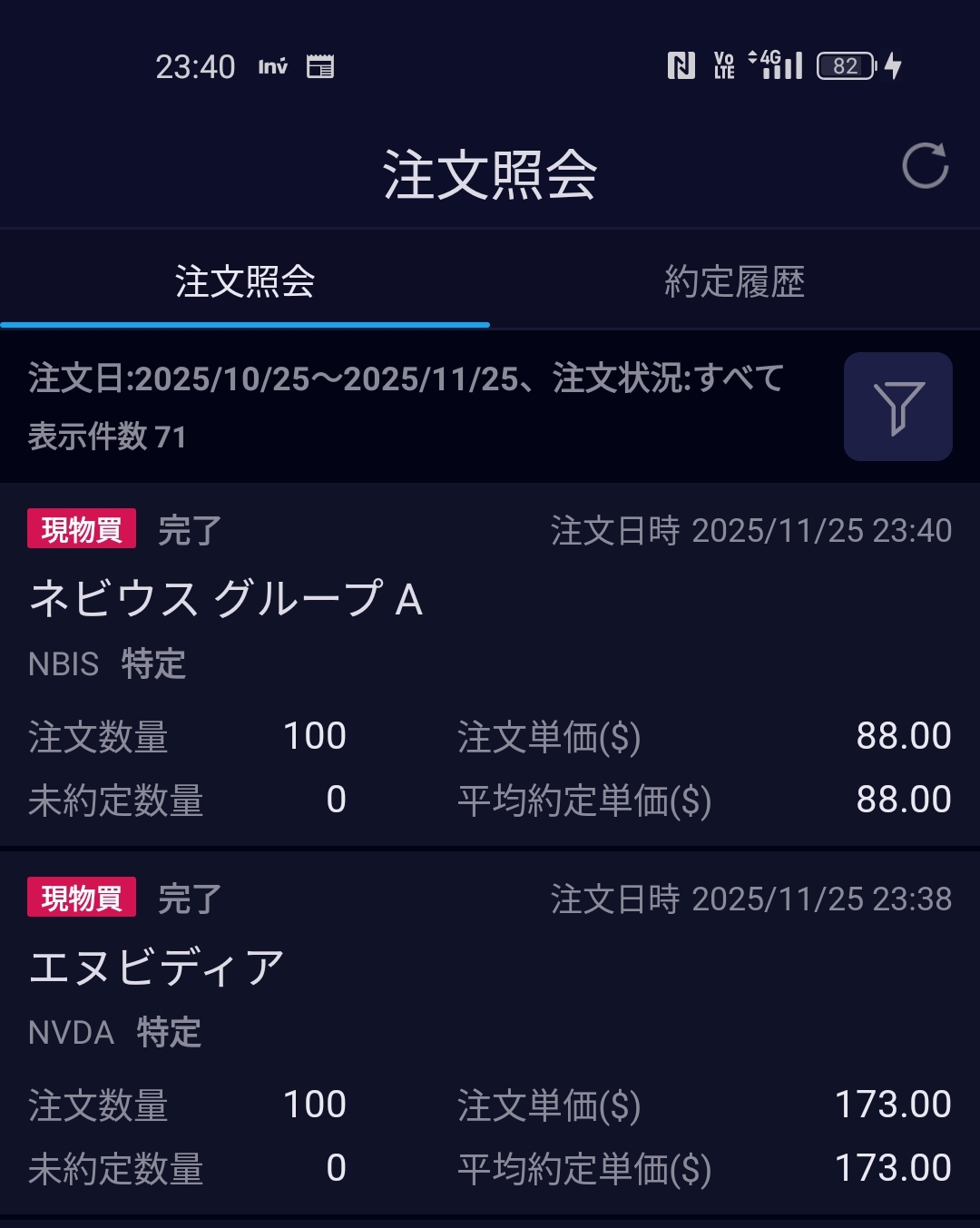Open the ネビウス グループ A order
This screenshot has width=980, height=1228.
[226, 599]
